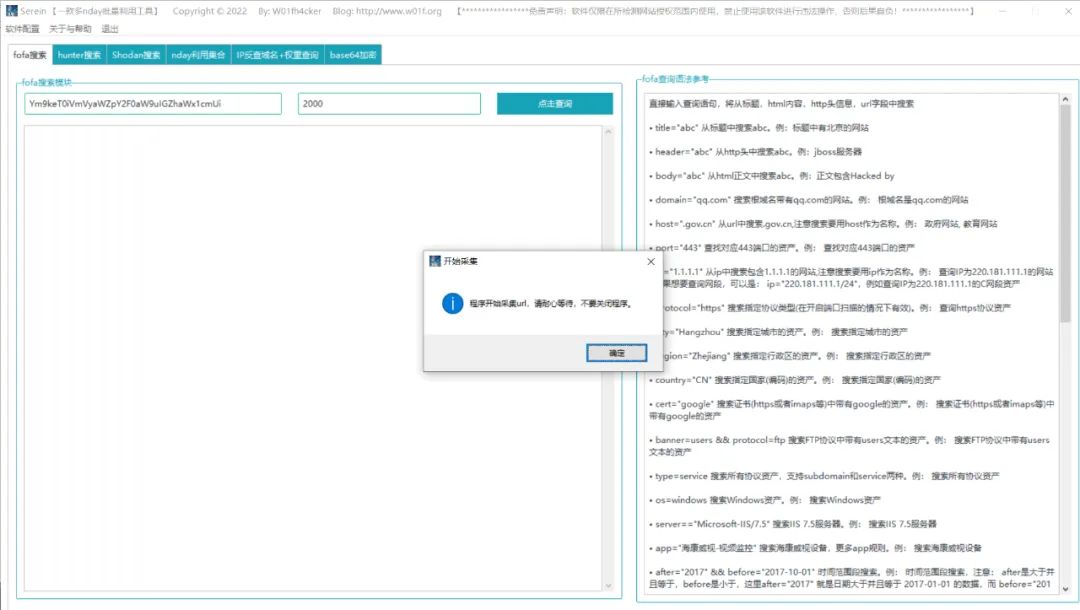Click the fofa查询语法参考 group label
The height and width of the screenshot is (610, 1080).
[675, 79]
